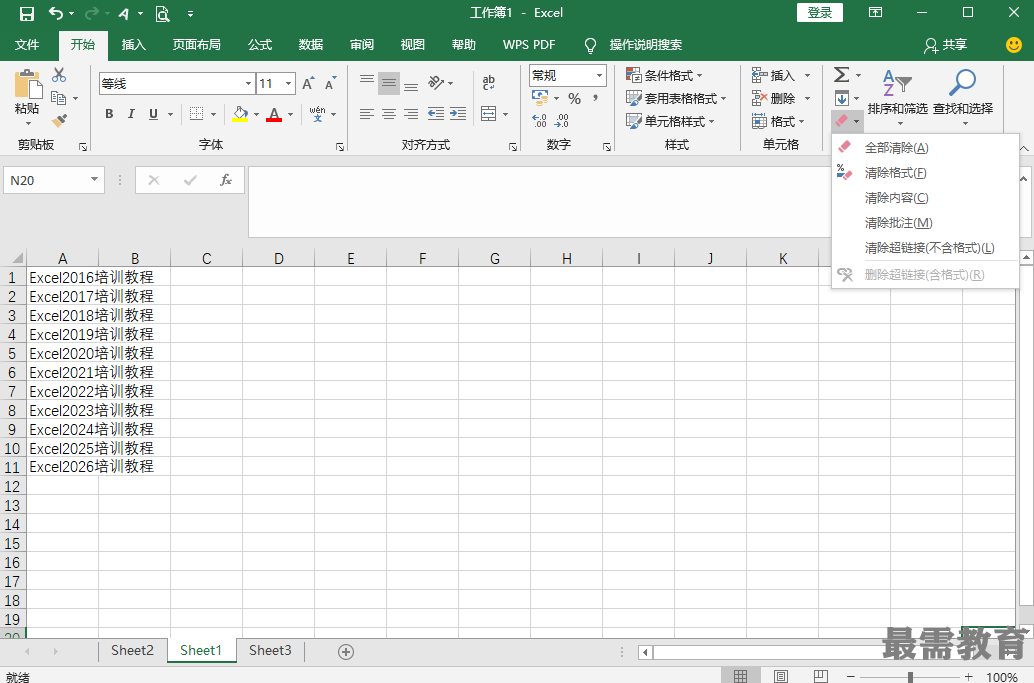Click the insert function fx button

pos(226,180)
